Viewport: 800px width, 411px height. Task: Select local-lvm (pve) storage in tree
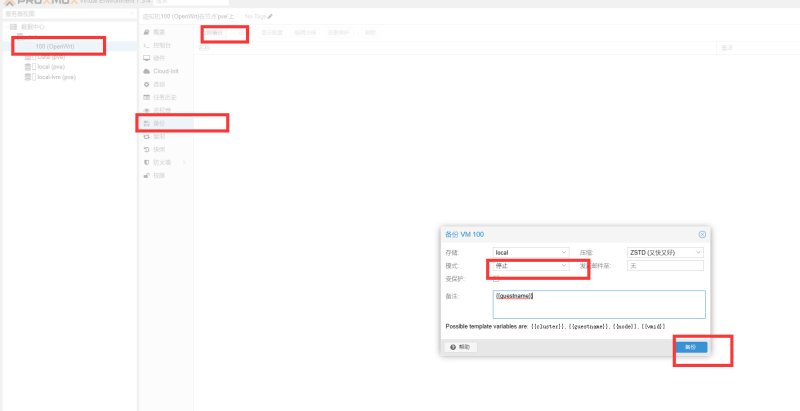pyautogui.click(x=56, y=77)
